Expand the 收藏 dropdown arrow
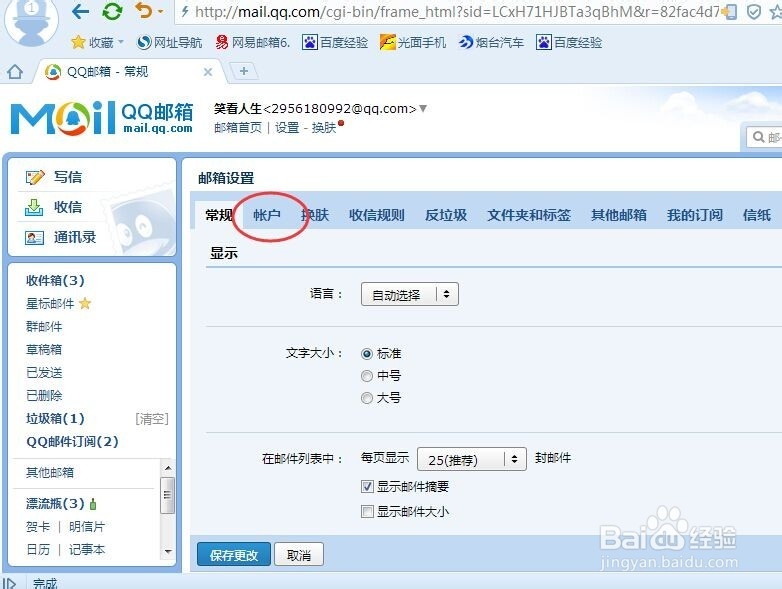 [121, 42]
